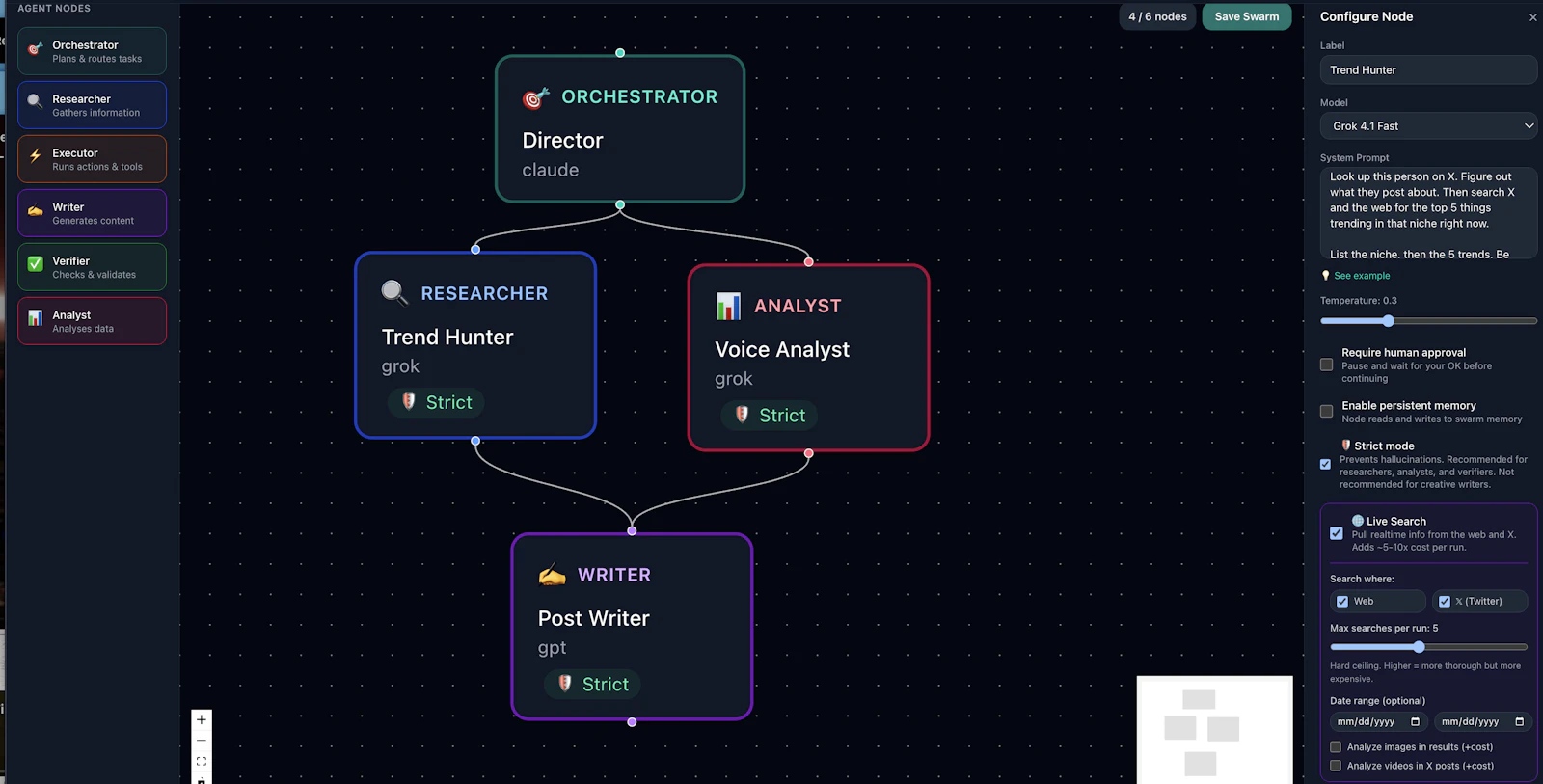The image size is (1543, 784).
Task: Click Strict badge on Trend Hunter node
Action: click(436, 402)
